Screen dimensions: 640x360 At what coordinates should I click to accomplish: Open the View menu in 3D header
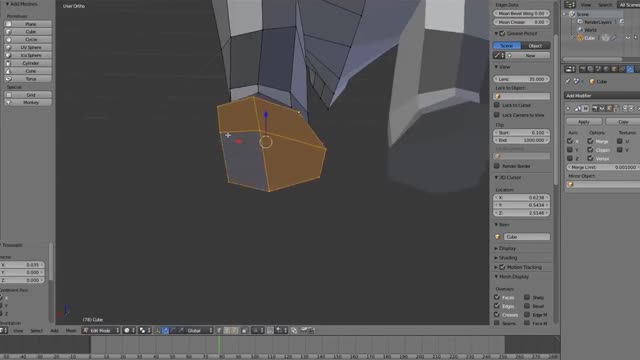click(18, 331)
